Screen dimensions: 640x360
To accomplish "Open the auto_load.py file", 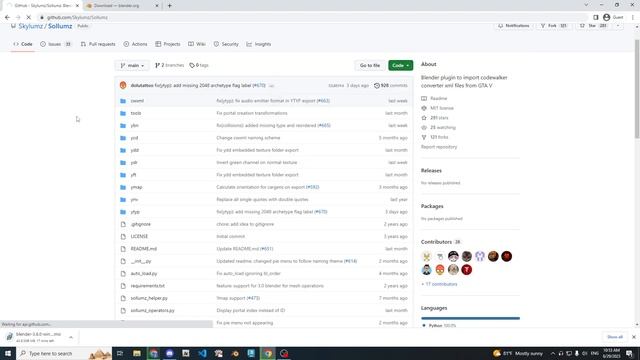I will (144, 273).
